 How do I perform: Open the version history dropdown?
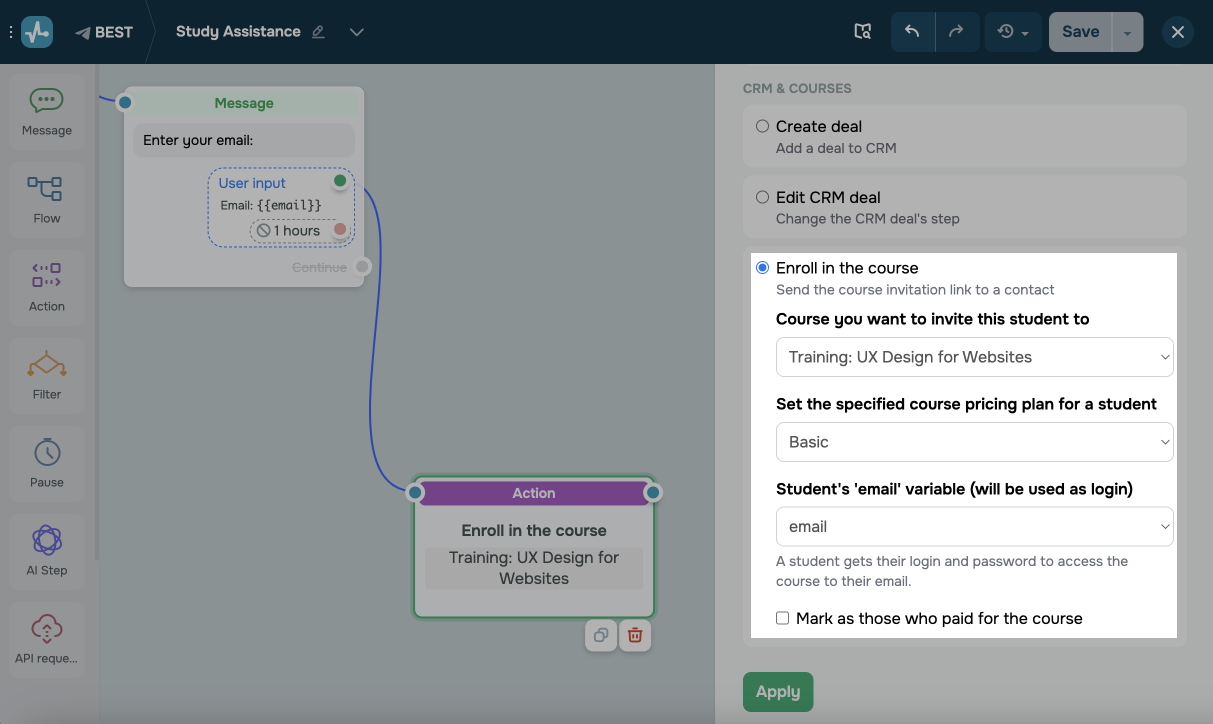pyautogui.click(x=1013, y=32)
